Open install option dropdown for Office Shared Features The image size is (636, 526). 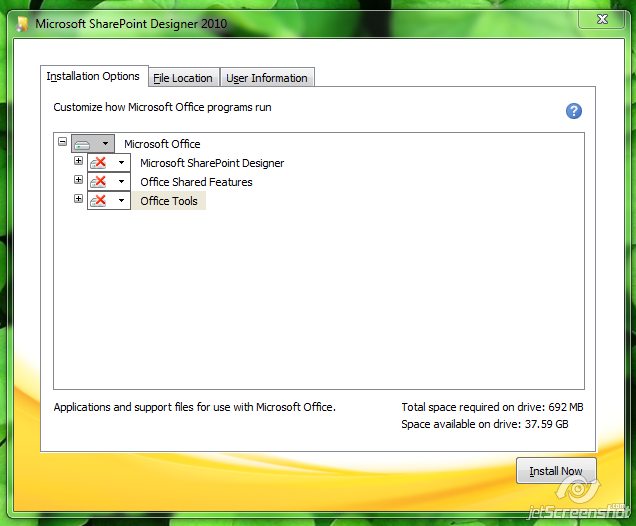109,181
